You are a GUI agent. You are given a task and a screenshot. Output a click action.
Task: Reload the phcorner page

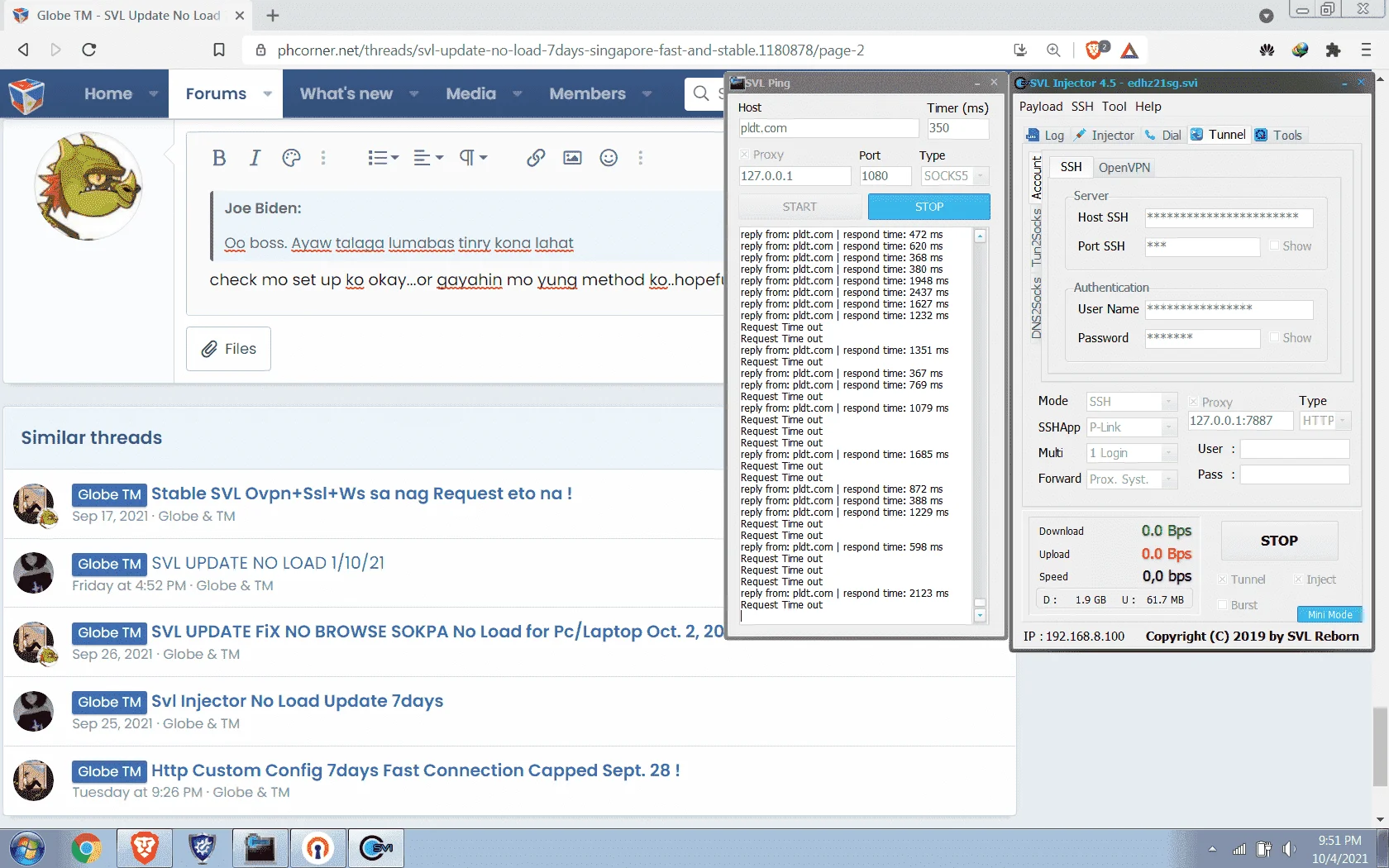(89, 50)
